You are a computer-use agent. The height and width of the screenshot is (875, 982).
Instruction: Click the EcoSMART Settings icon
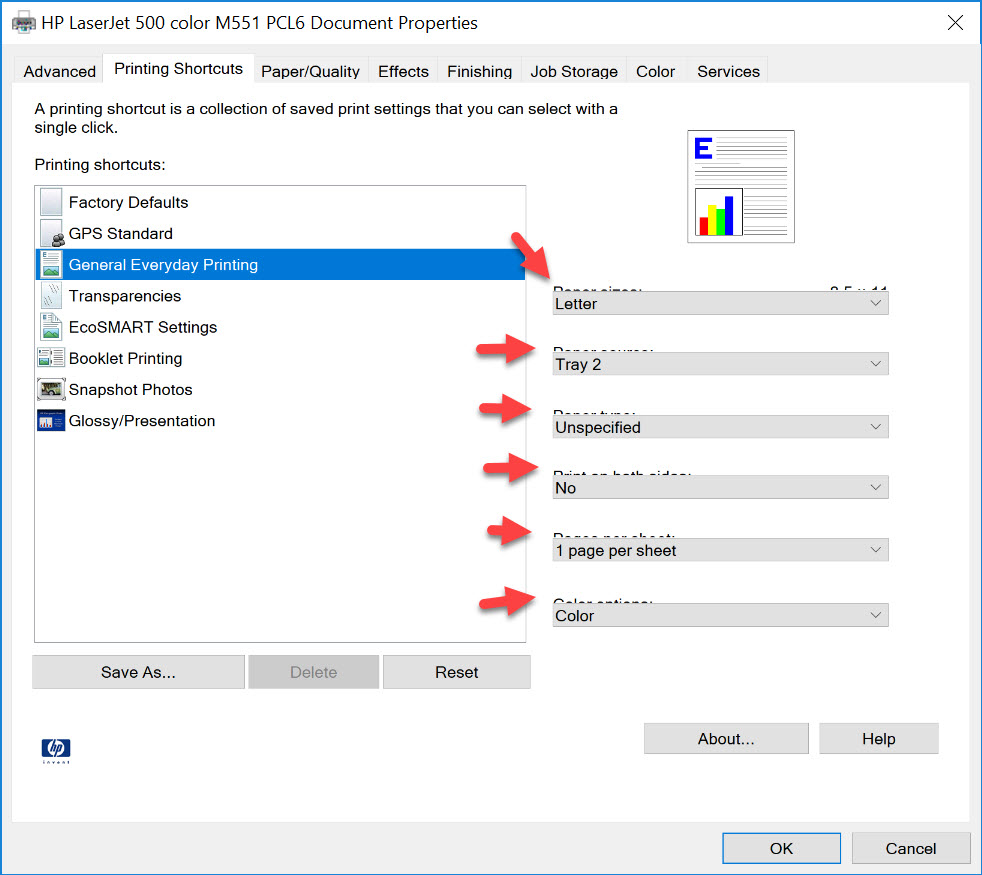(x=51, y=327)
